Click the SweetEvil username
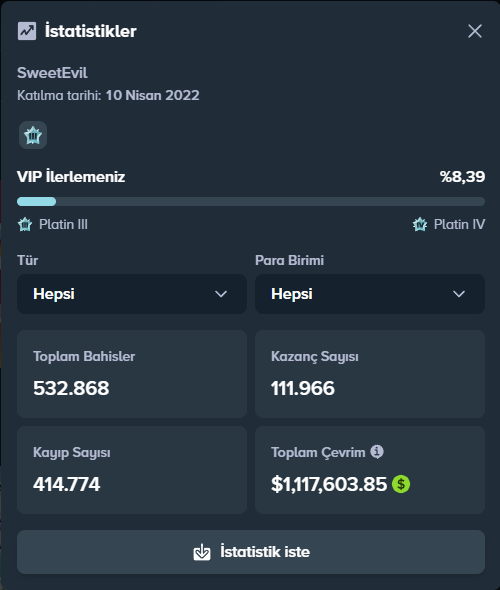This screenshot has height=590, width=500. click(52, 73)
